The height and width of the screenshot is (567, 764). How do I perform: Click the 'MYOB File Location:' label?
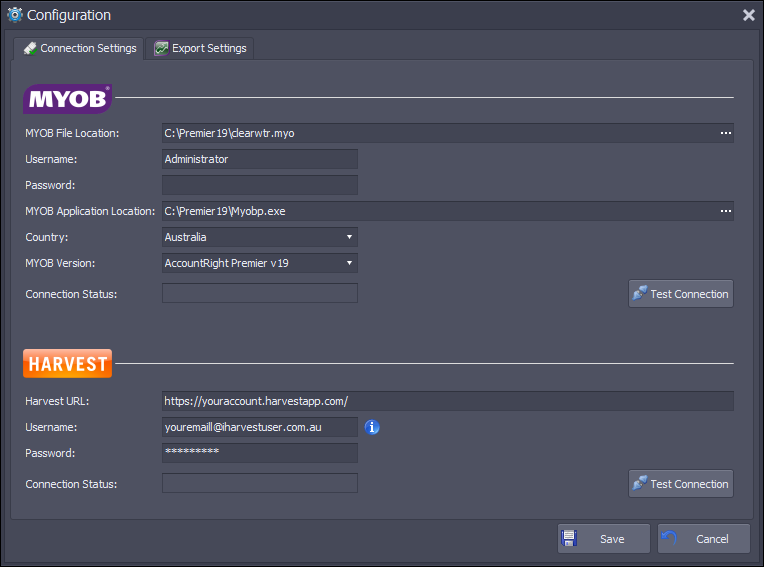click(72, 133)
